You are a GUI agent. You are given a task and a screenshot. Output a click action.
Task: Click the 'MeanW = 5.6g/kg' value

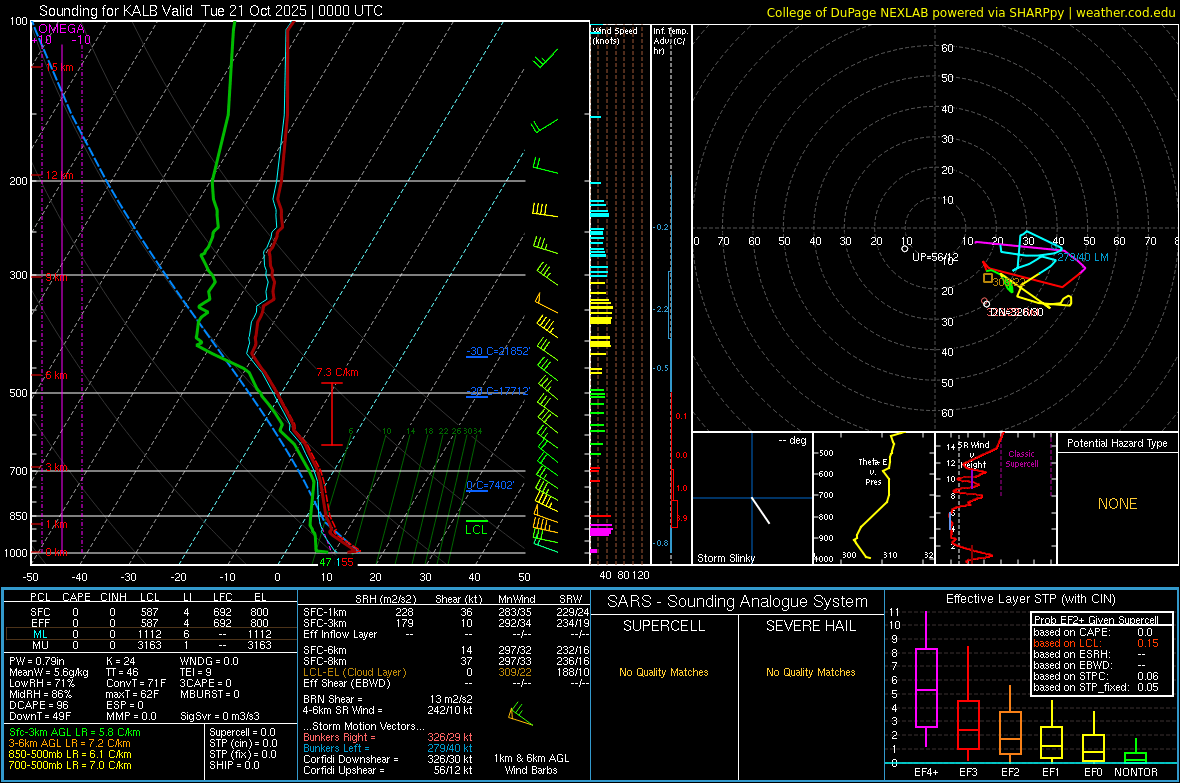[x=49, y=672]
